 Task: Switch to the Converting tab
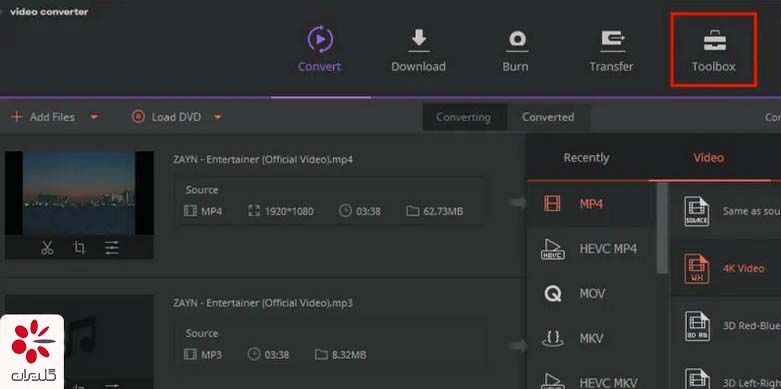464,117
